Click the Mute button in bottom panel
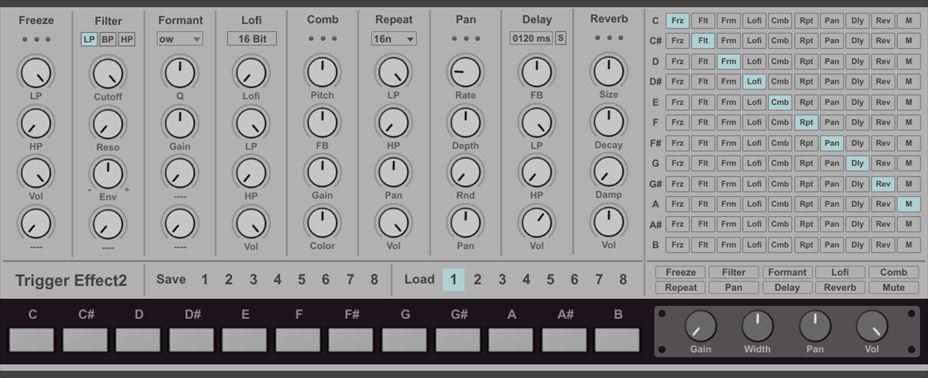Screen dimensions: 928x378 [893, 287]
